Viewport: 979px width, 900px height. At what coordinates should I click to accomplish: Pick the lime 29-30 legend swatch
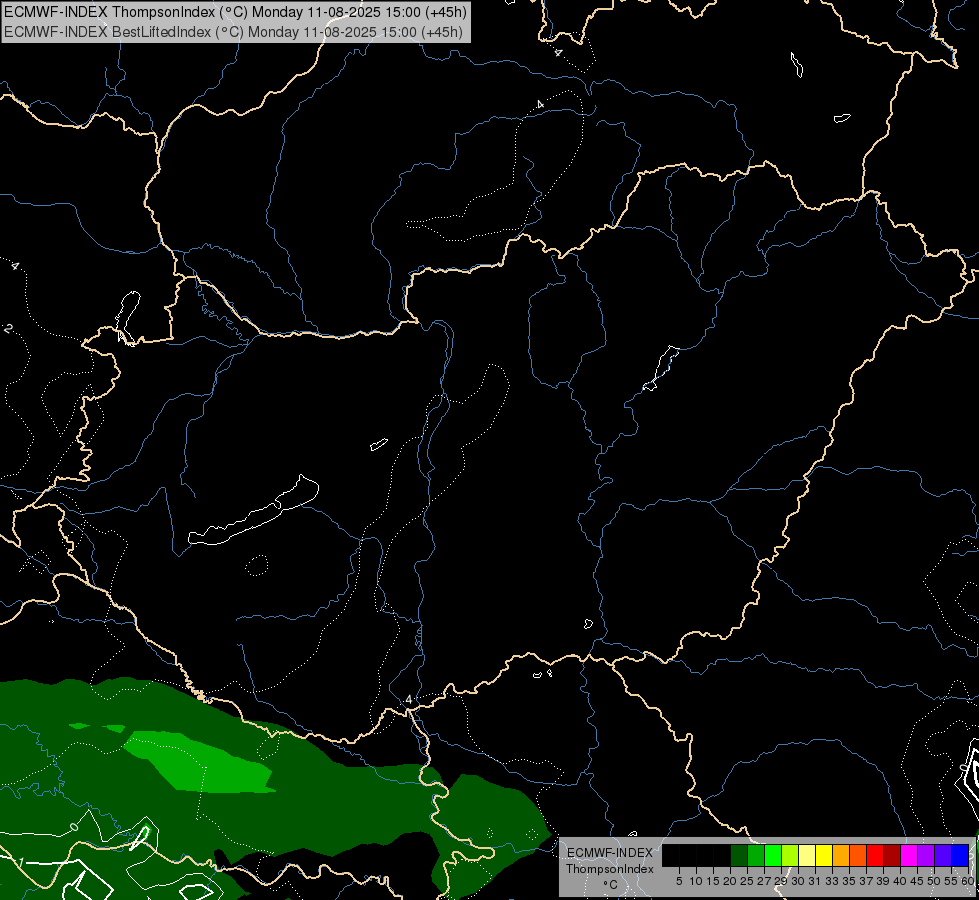click(x=790, y=855)
